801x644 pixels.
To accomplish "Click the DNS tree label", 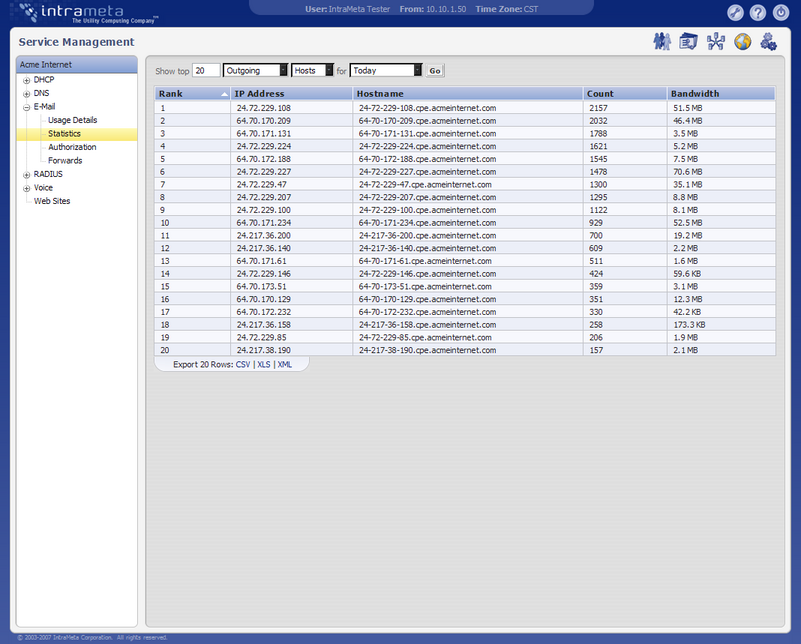I will pos(41,93).
